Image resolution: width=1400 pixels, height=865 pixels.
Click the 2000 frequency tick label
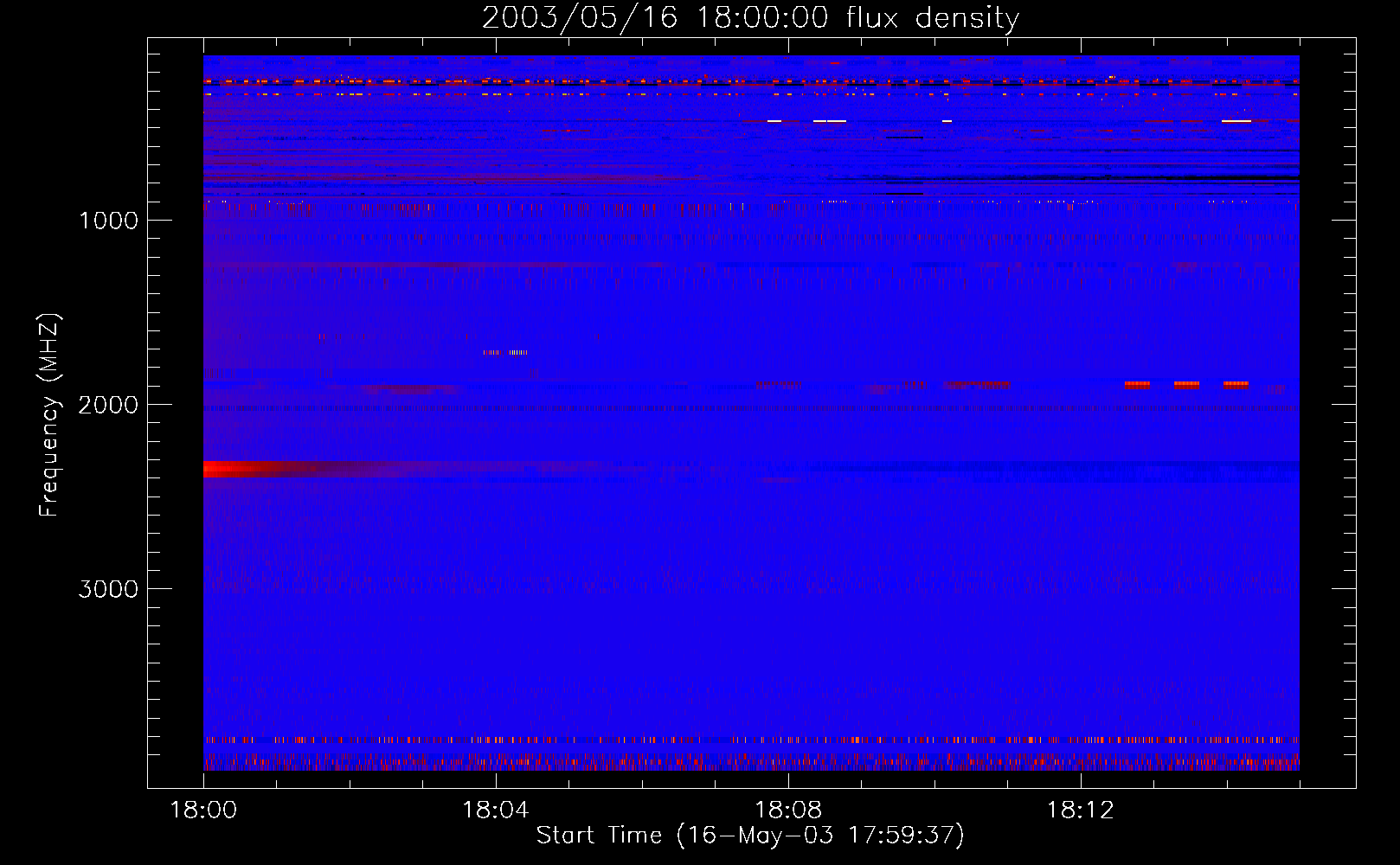click(x=108, y=405)
